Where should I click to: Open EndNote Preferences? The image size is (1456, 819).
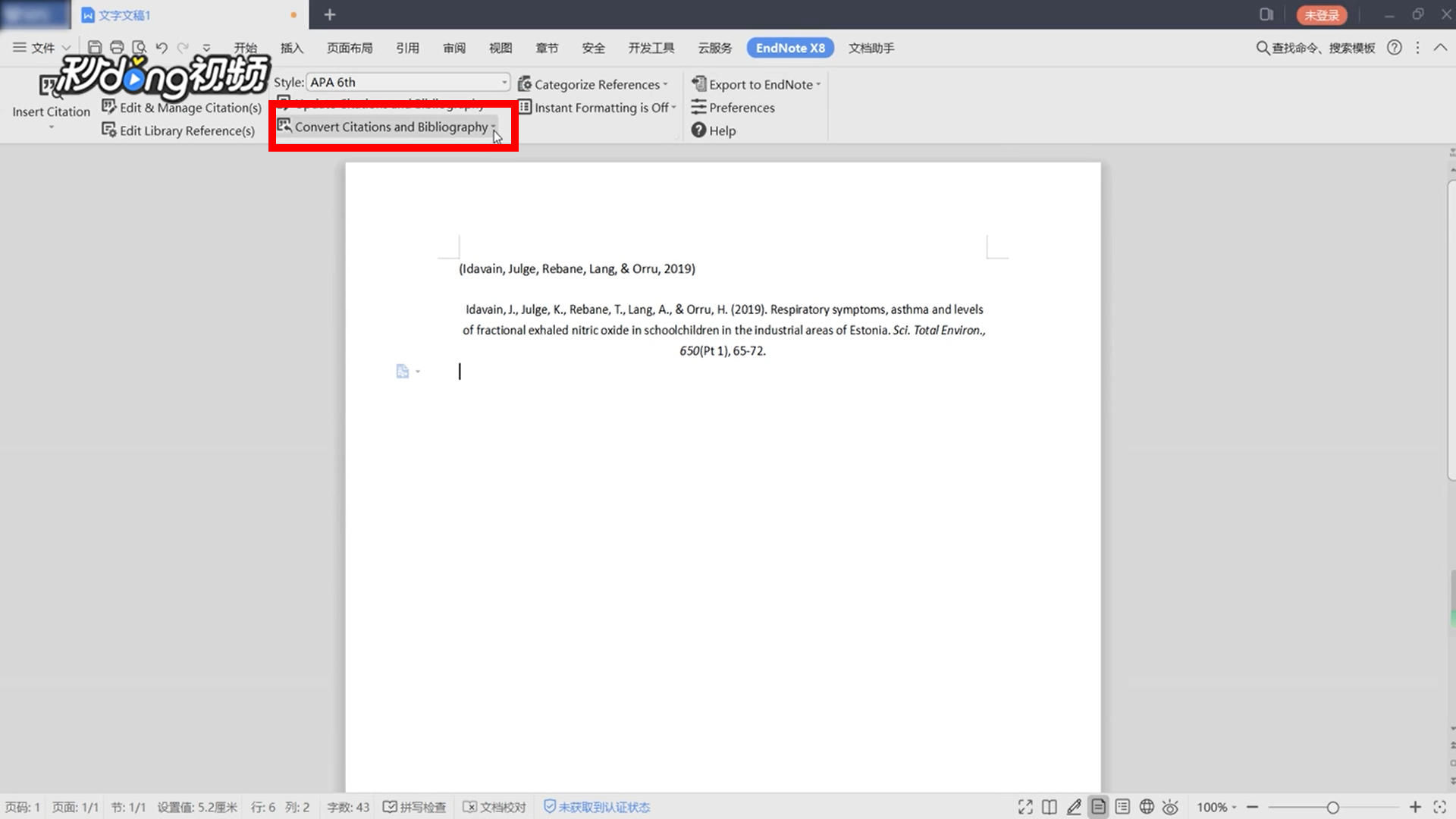click(x=740, y=107)
